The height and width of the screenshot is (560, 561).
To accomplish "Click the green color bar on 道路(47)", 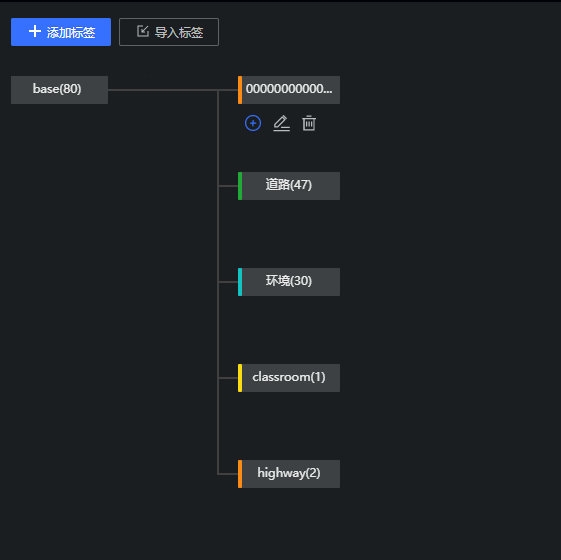I will 240,186.
